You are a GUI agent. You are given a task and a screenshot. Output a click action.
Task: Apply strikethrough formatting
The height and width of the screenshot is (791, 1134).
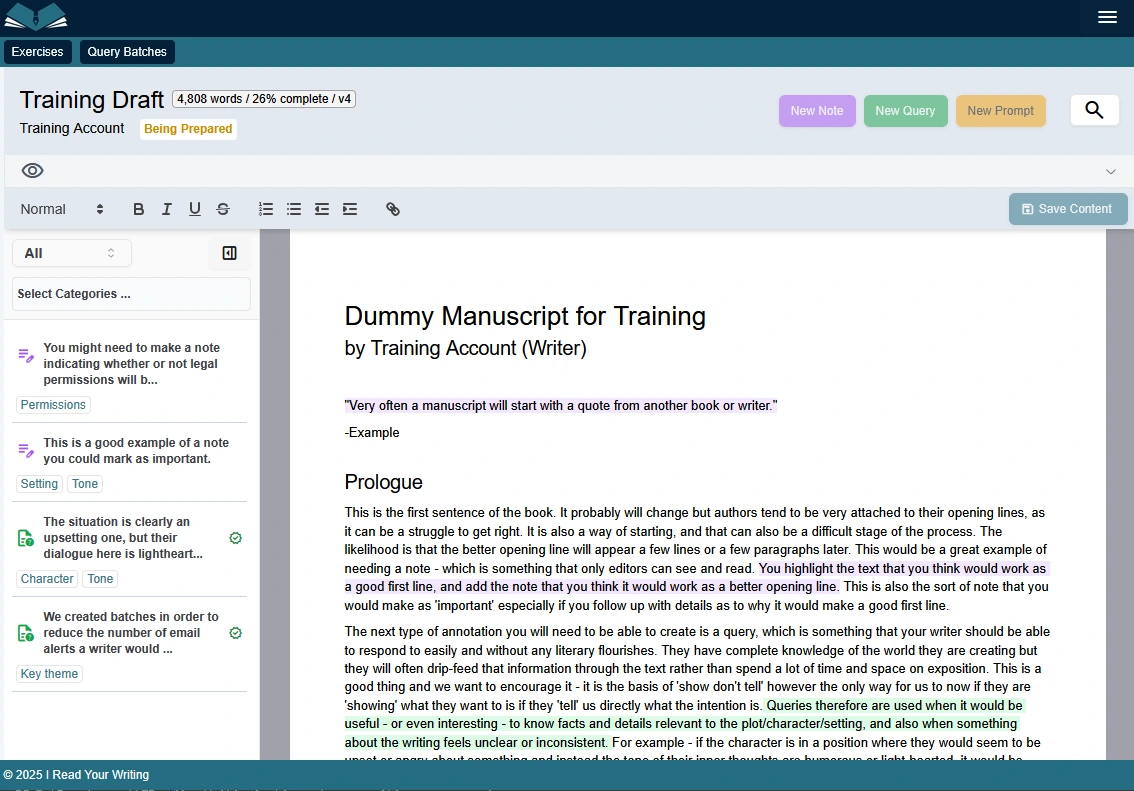[223, 209]
